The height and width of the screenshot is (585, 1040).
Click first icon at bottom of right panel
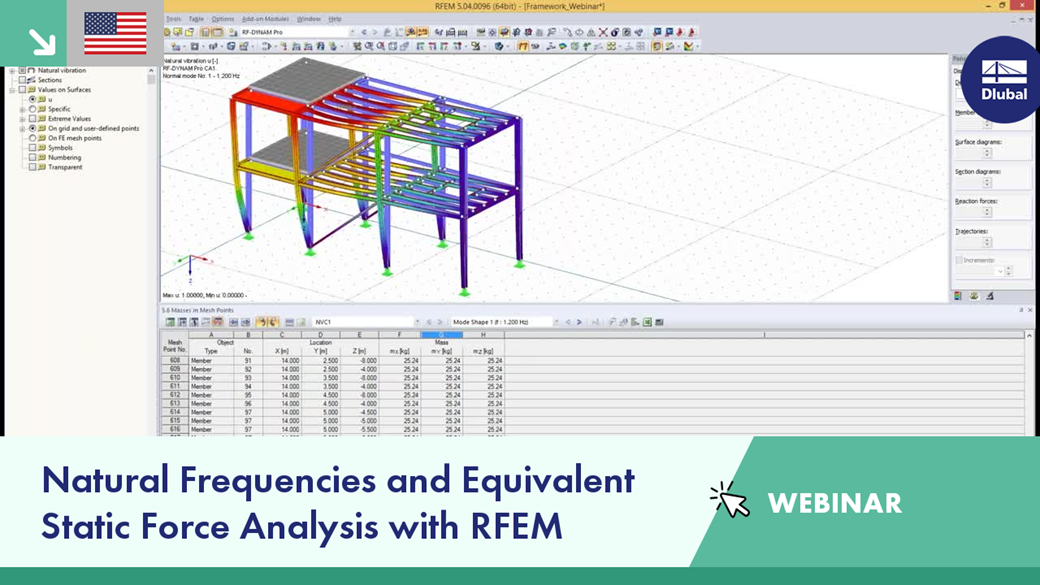pos(958,296)
